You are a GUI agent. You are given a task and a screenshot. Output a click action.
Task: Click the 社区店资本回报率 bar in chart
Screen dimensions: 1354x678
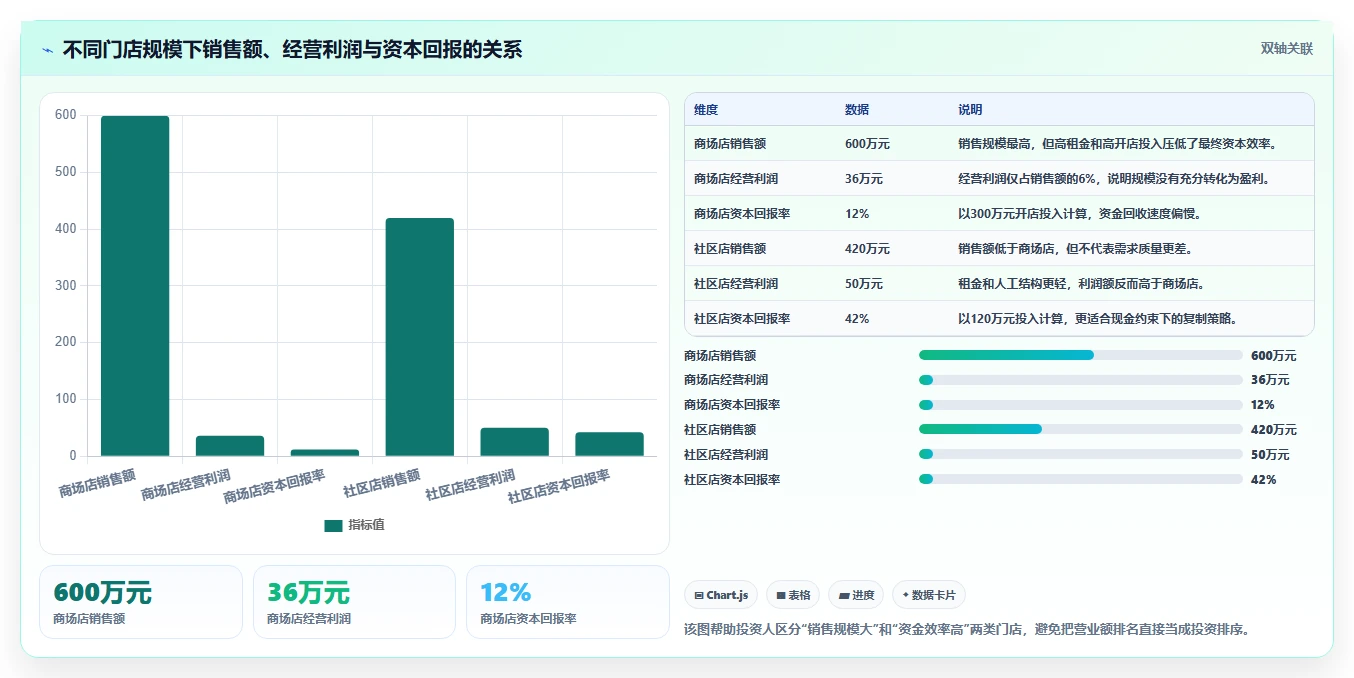click(x=610, y=444)
